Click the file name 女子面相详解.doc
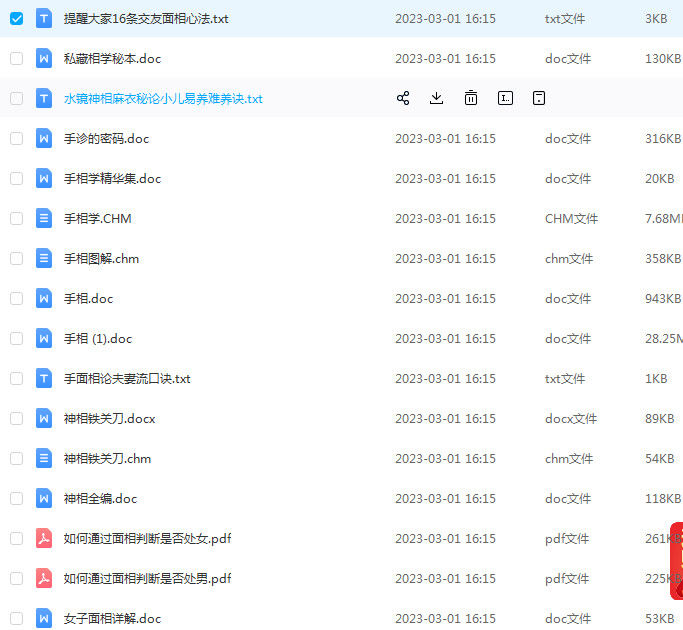The height and width of the screenshot is (630, 683). coord(112,619)
